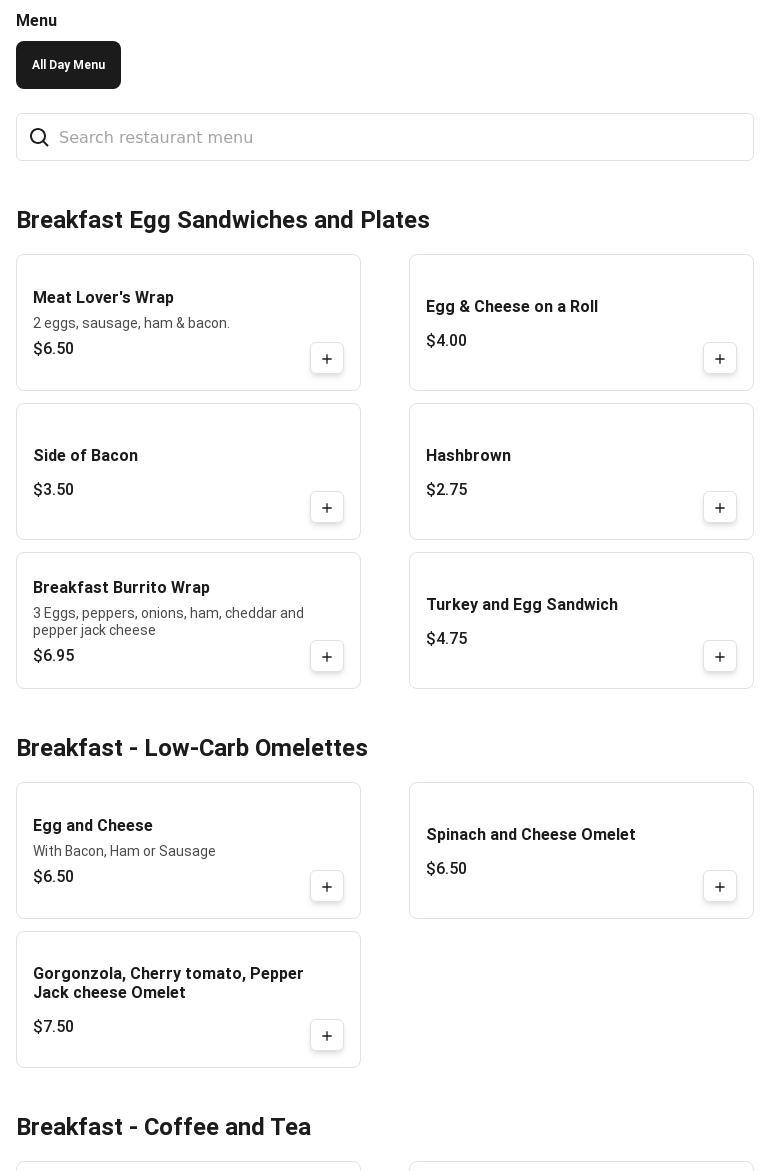Open Turkey and Egg Sandwich title
The width and height of the screenshot is (770, 1171).
tap(522, 605)
